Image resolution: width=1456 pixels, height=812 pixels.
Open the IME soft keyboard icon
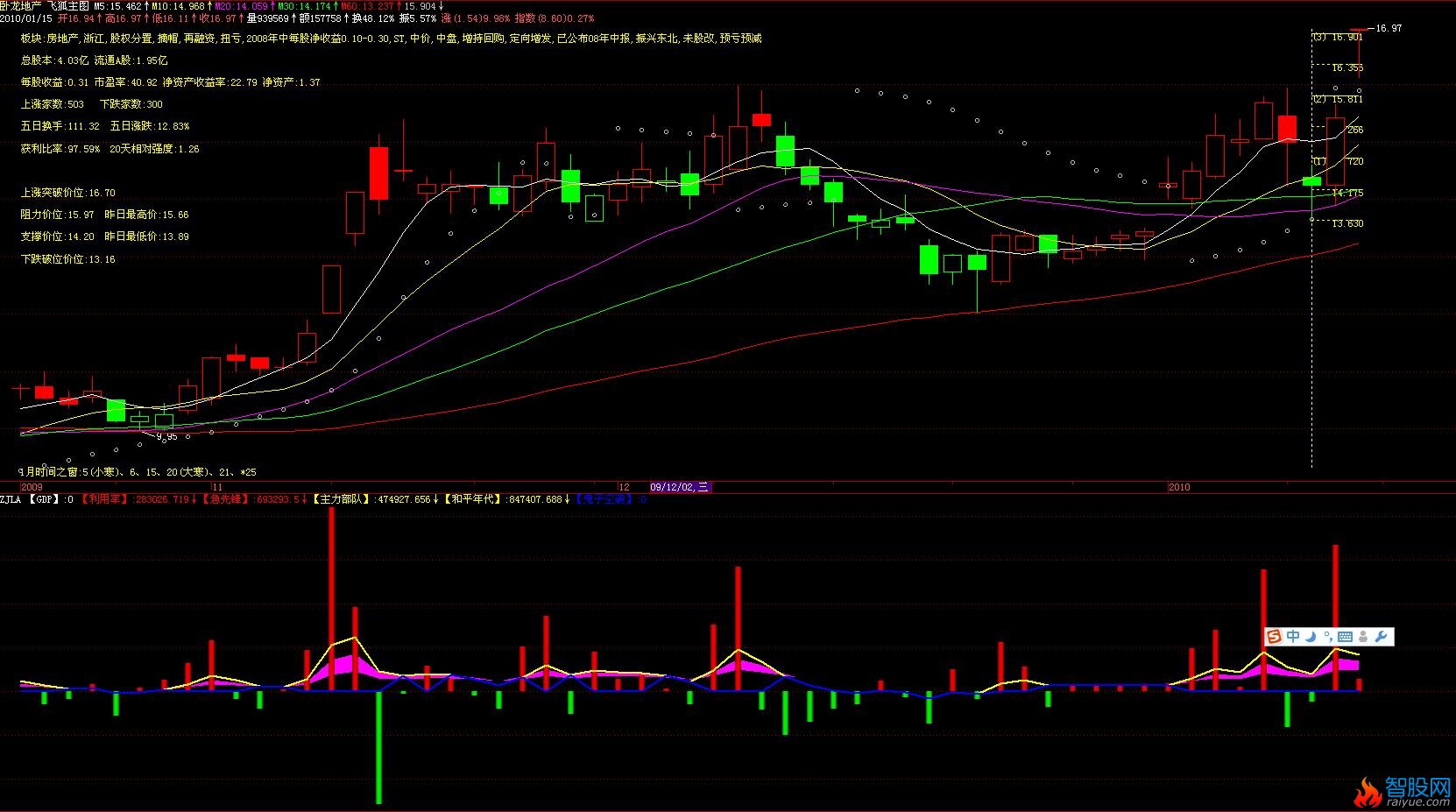tap(1345, 637)
